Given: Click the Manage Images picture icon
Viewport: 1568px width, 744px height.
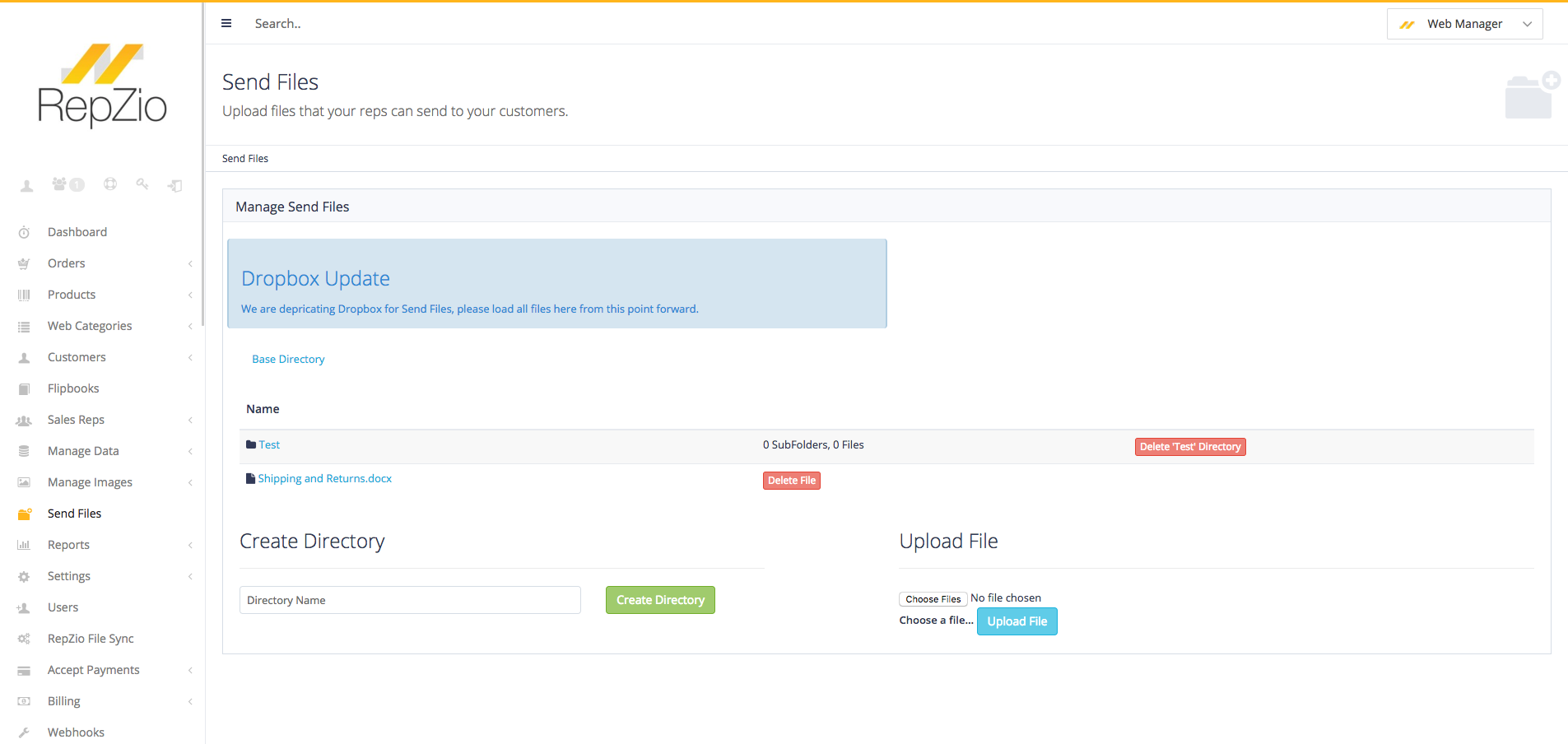Looking at the screenshot, I should (24, 482).
